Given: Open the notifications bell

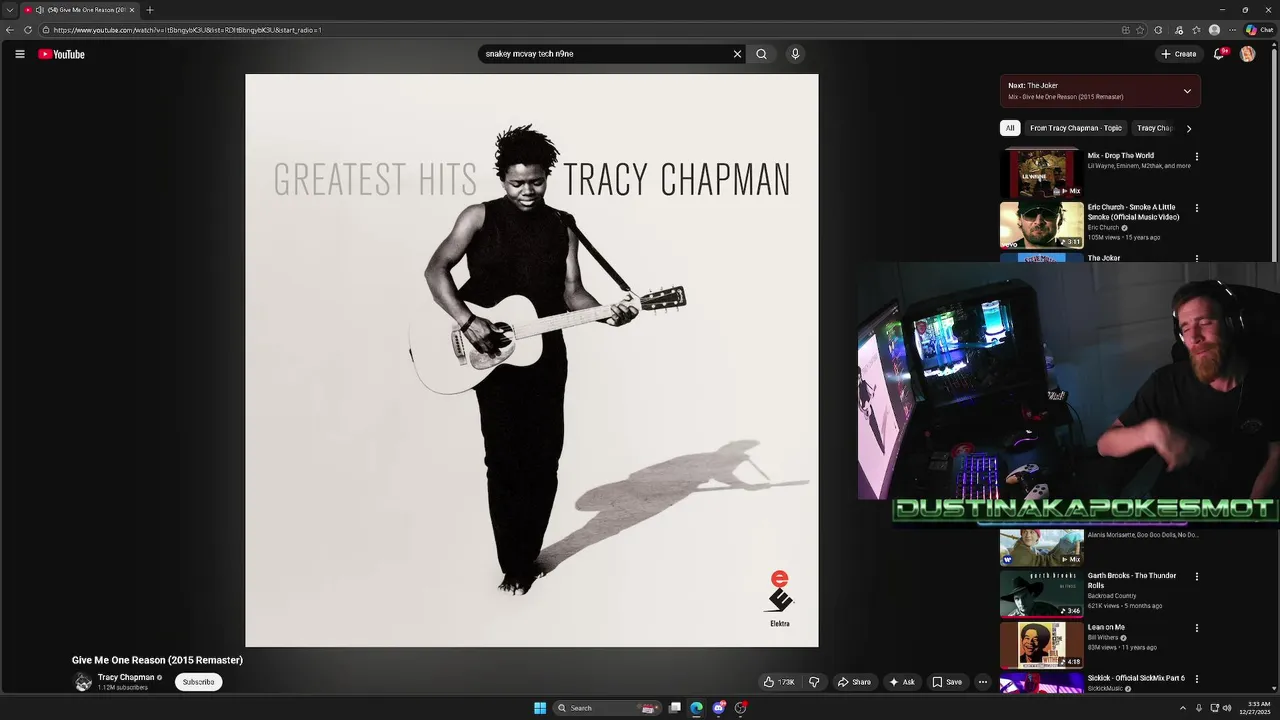Looking at the screenshot, I should pyautogui.click(x=1218, y=54).
